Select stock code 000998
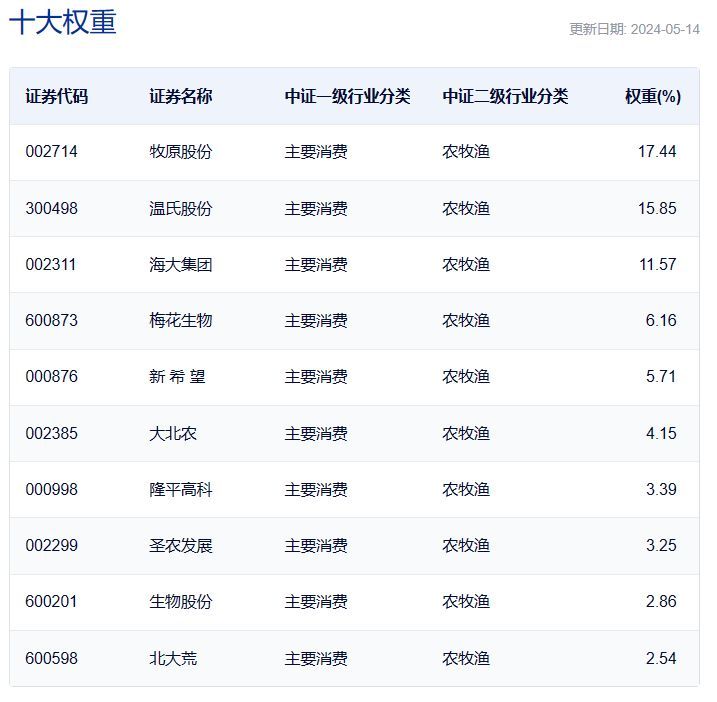 tap(52, 489)
